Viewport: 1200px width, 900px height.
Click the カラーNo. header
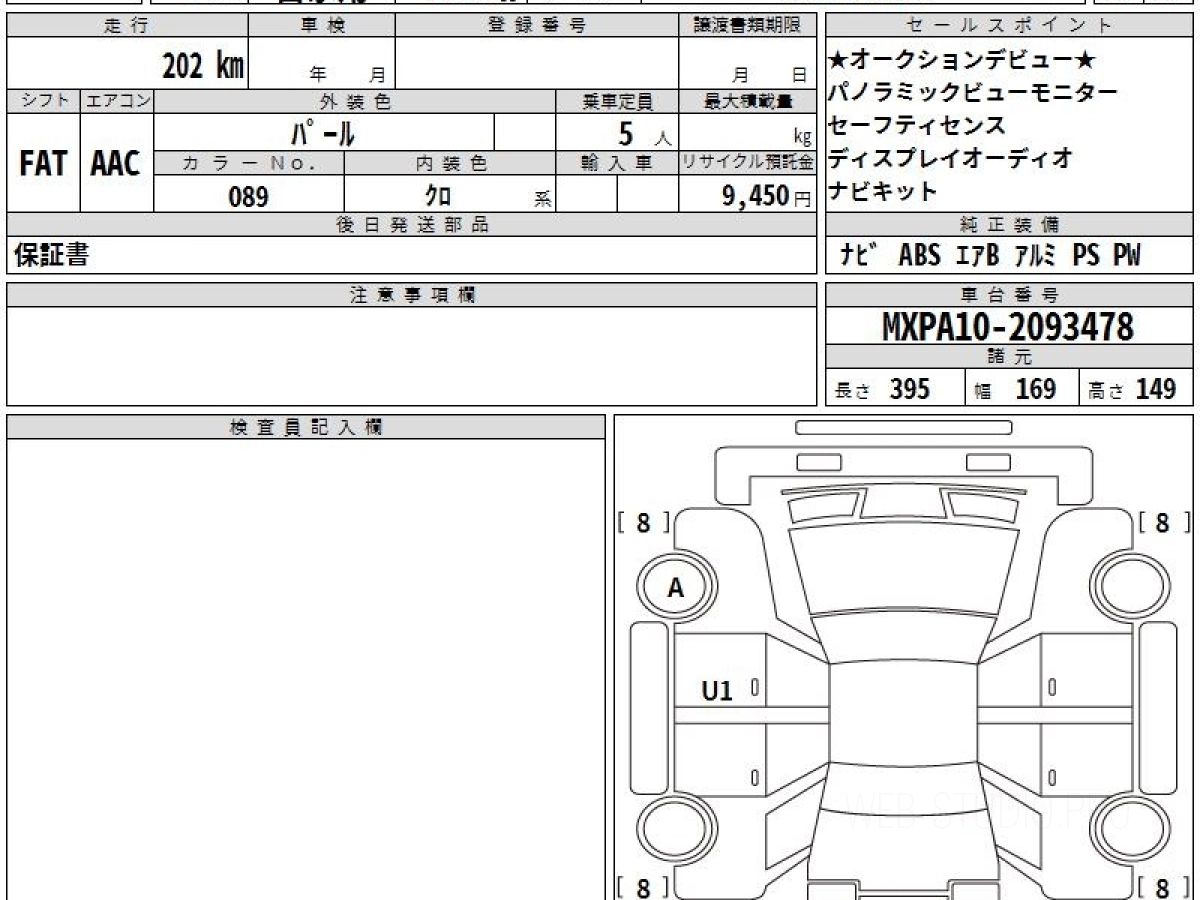(249, 163)
